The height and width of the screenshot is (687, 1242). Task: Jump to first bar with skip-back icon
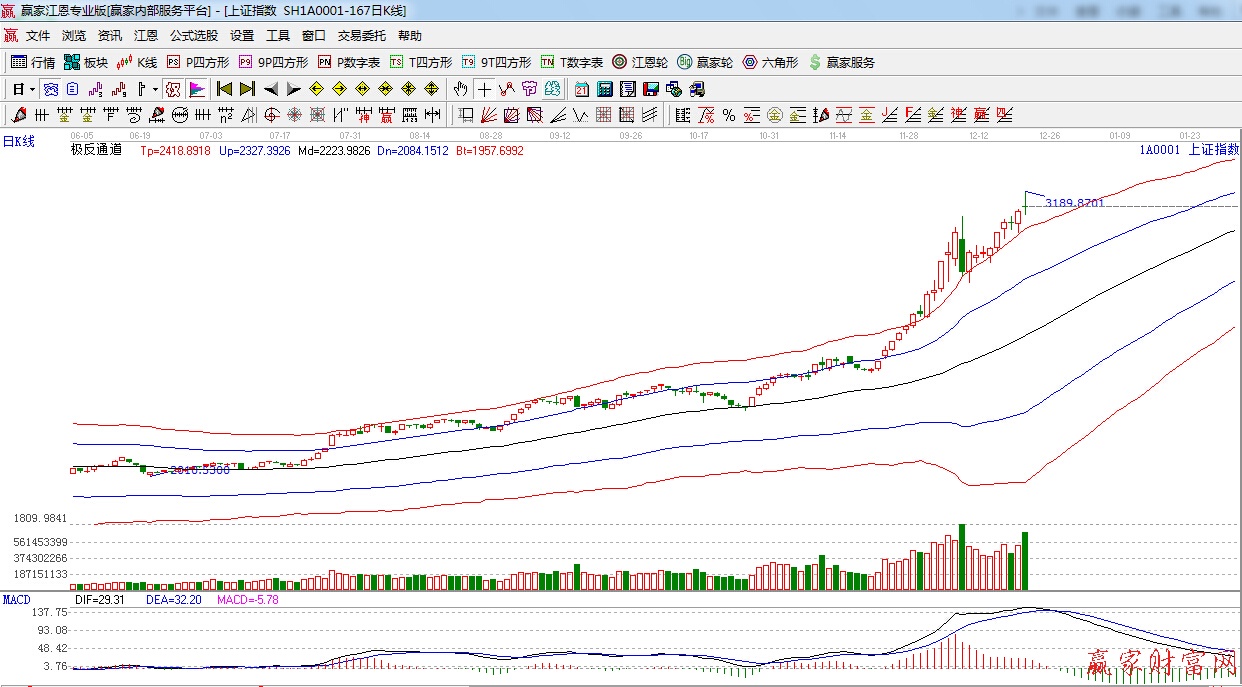(x=225, y=89)
